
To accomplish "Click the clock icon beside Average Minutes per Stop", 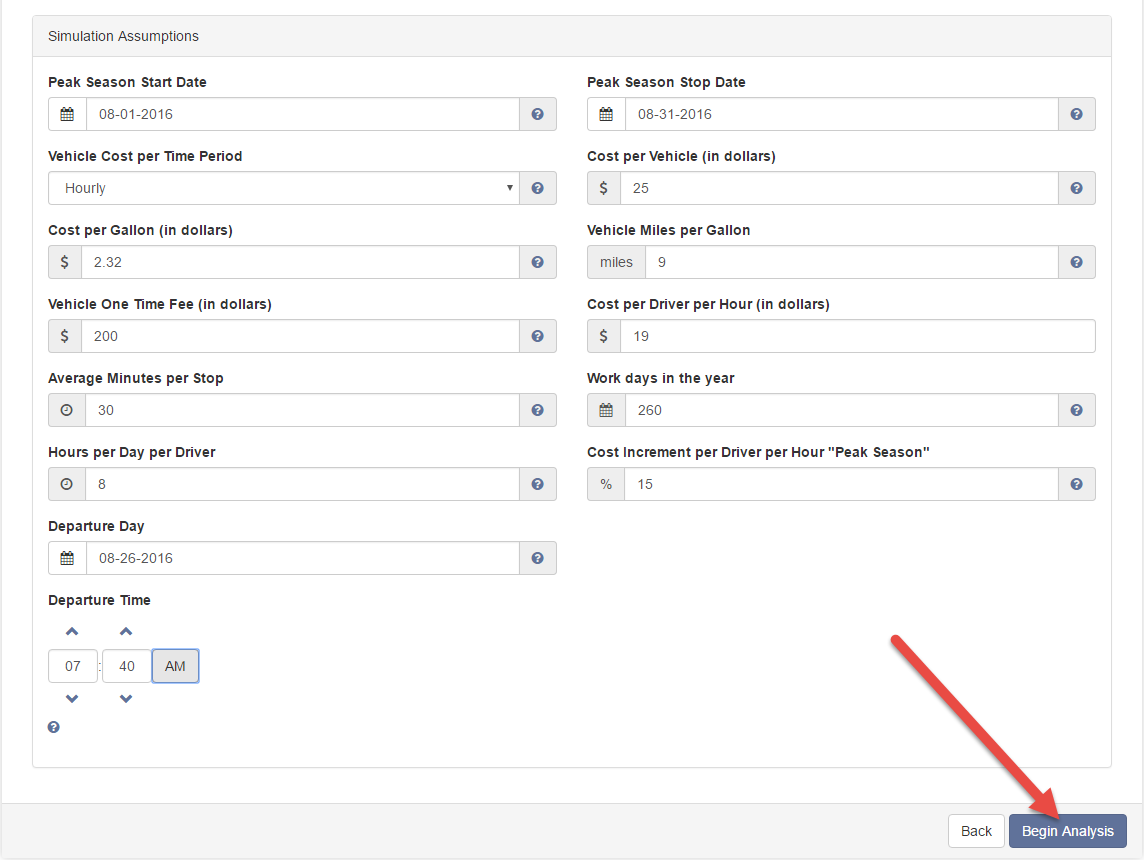I will tap(65, 409).
